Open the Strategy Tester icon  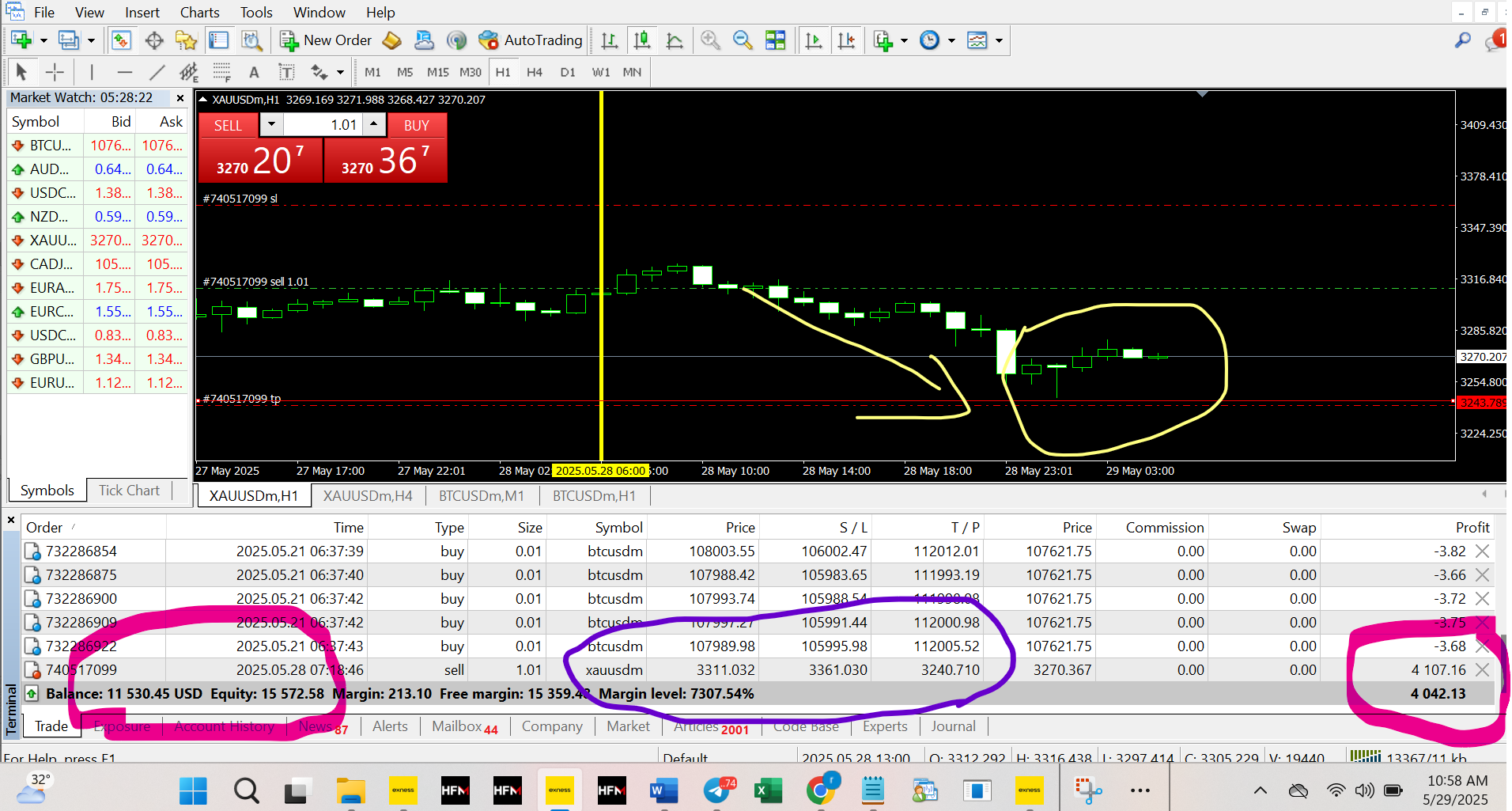pyautogui.click(x=251, y=40)
